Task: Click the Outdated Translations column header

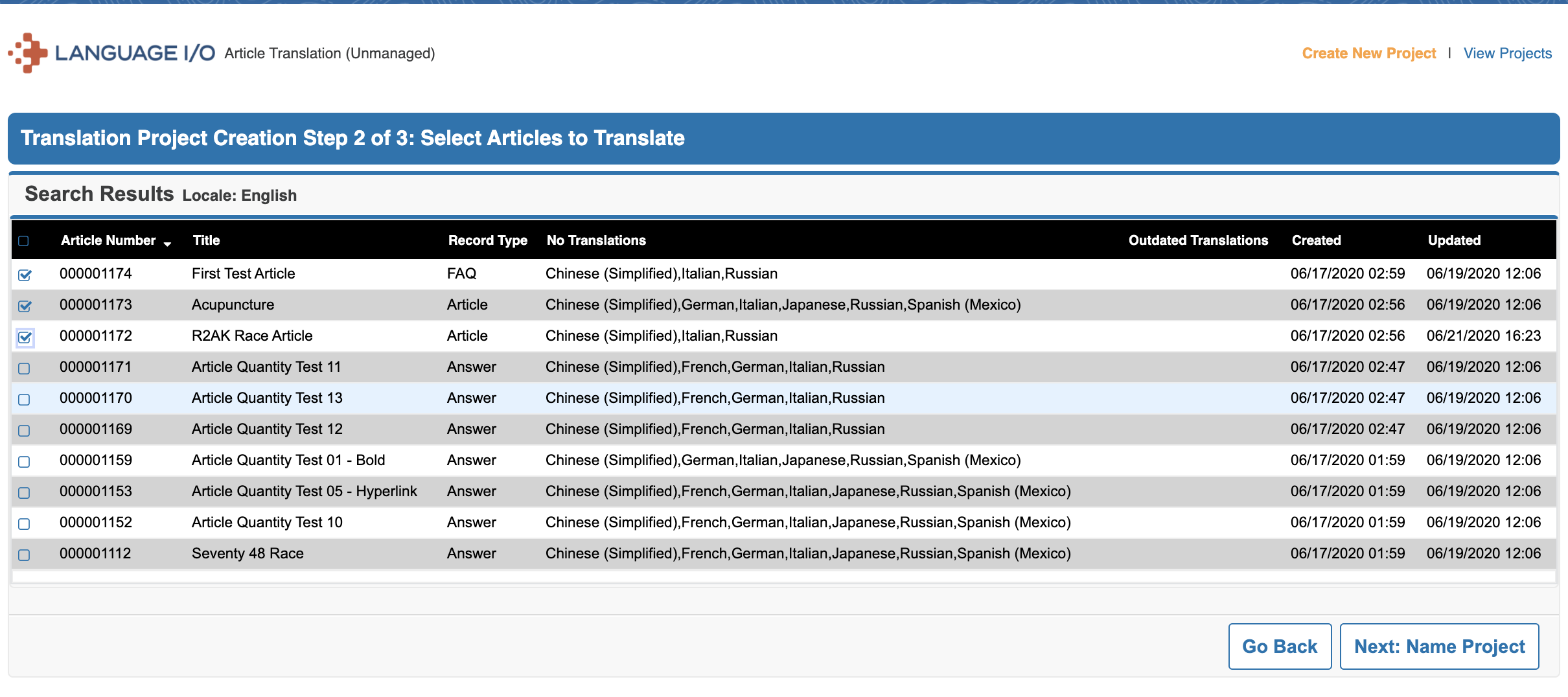Action: click(1198, 240)
